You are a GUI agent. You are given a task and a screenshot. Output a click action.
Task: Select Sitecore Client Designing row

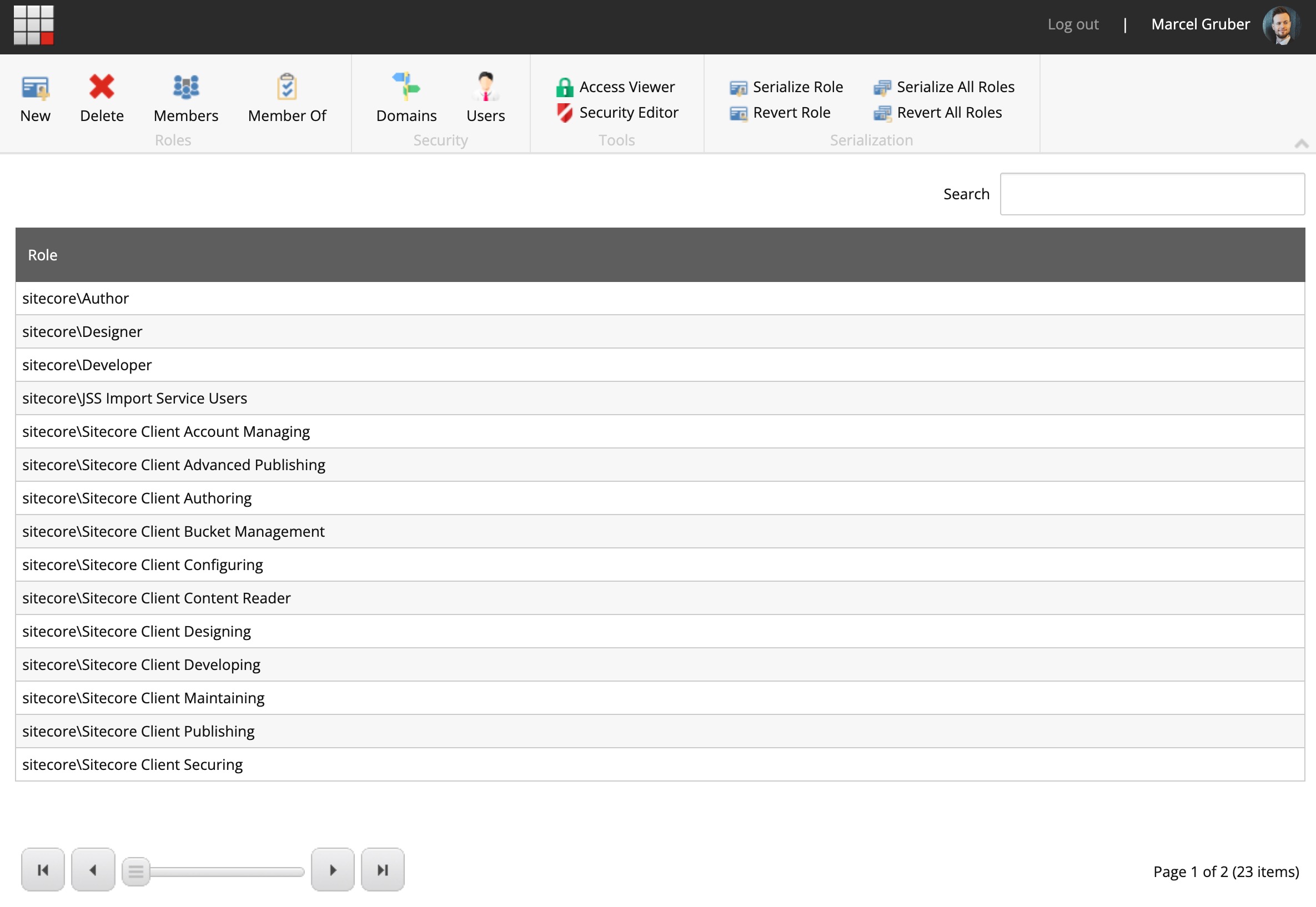660,631
